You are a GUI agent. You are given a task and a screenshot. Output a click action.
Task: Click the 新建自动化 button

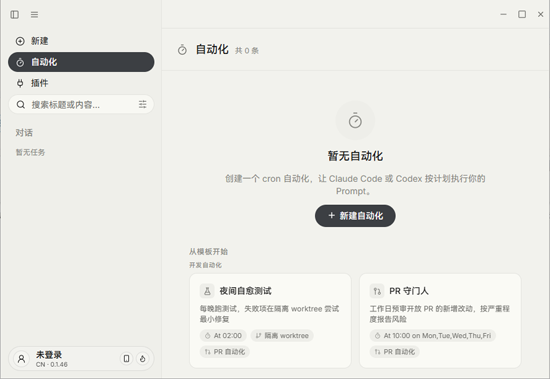click(x=355, y=216)
